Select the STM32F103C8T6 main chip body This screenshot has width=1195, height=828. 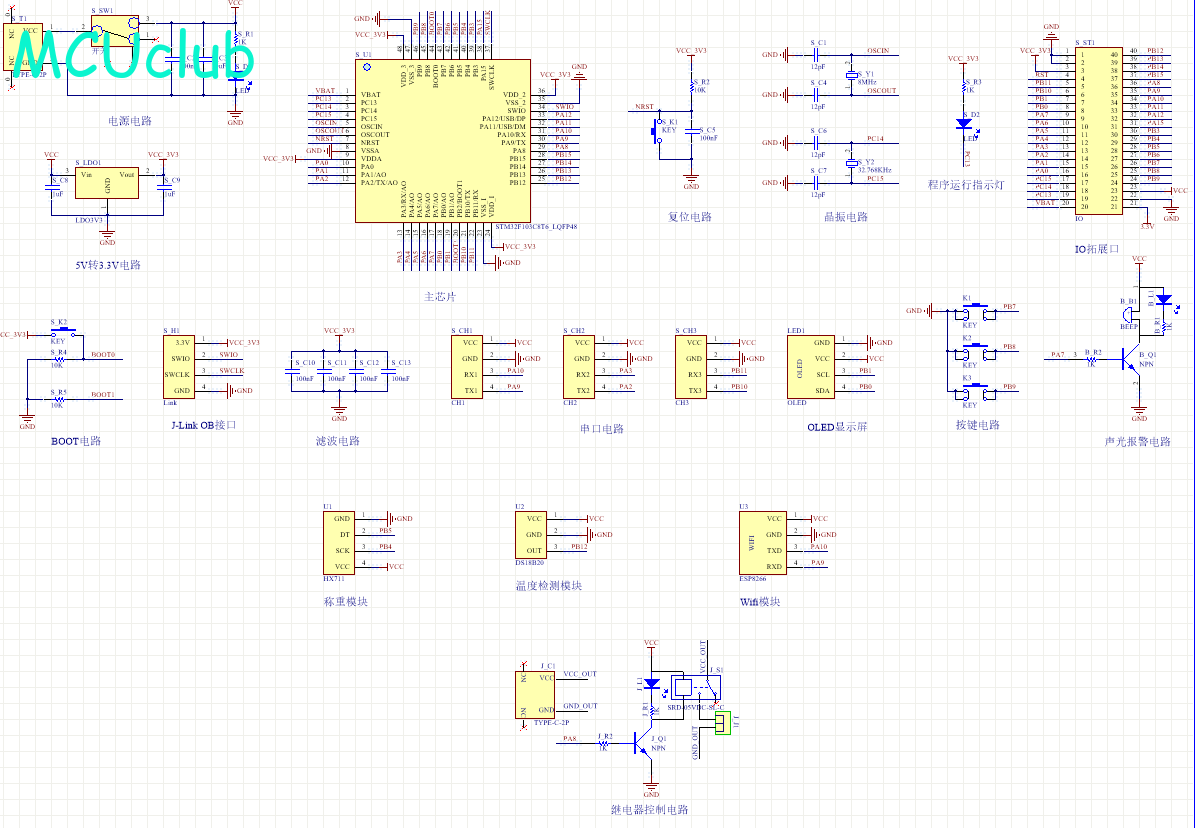(x=443, y=141)
